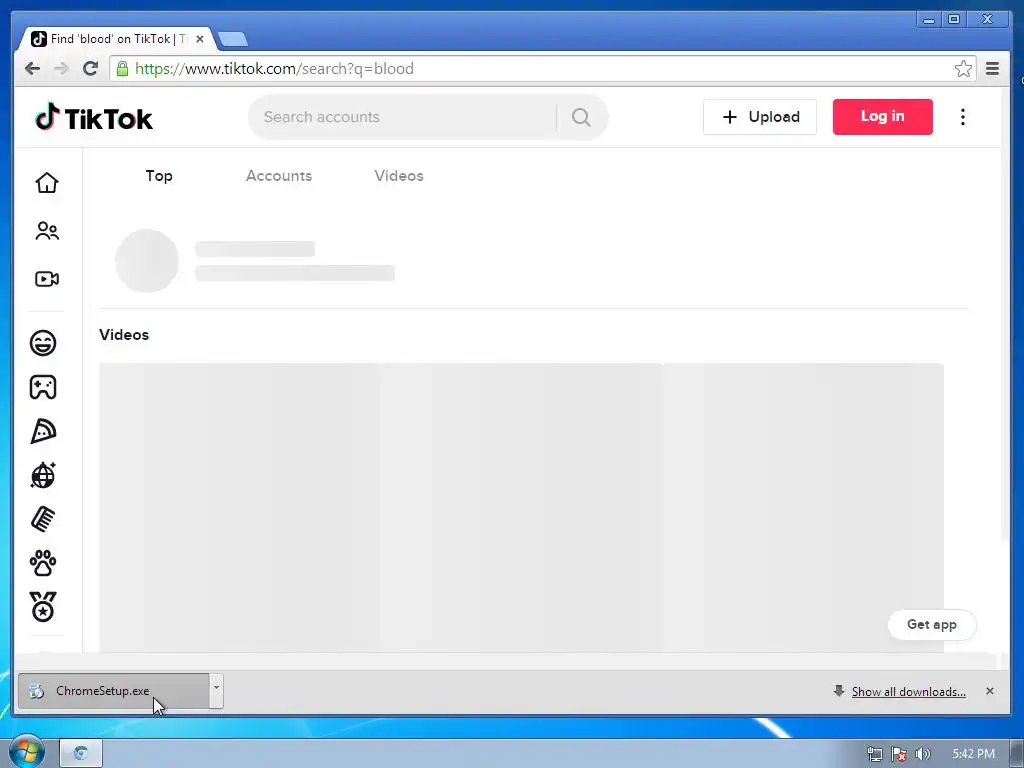Go back with browser back arrow
Screen dimensions: 1024x768
[x=32, y=69]
